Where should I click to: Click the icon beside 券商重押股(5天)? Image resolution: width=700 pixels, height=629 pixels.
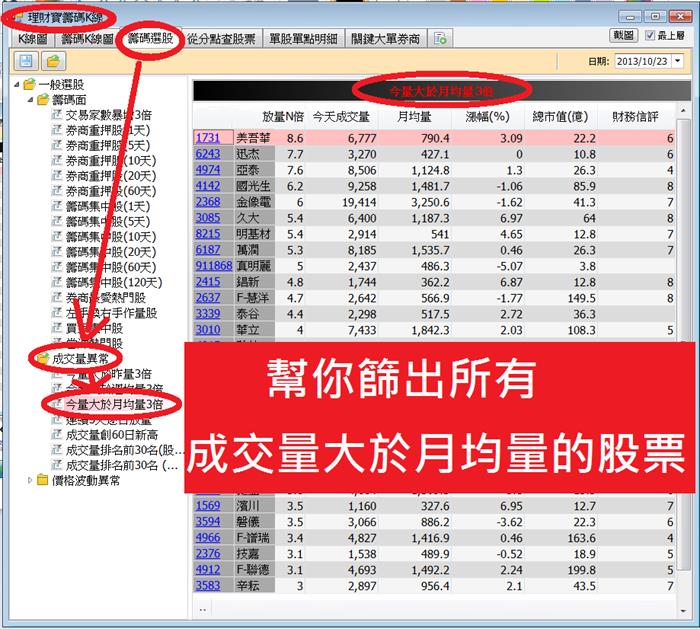tap(57, 145)
